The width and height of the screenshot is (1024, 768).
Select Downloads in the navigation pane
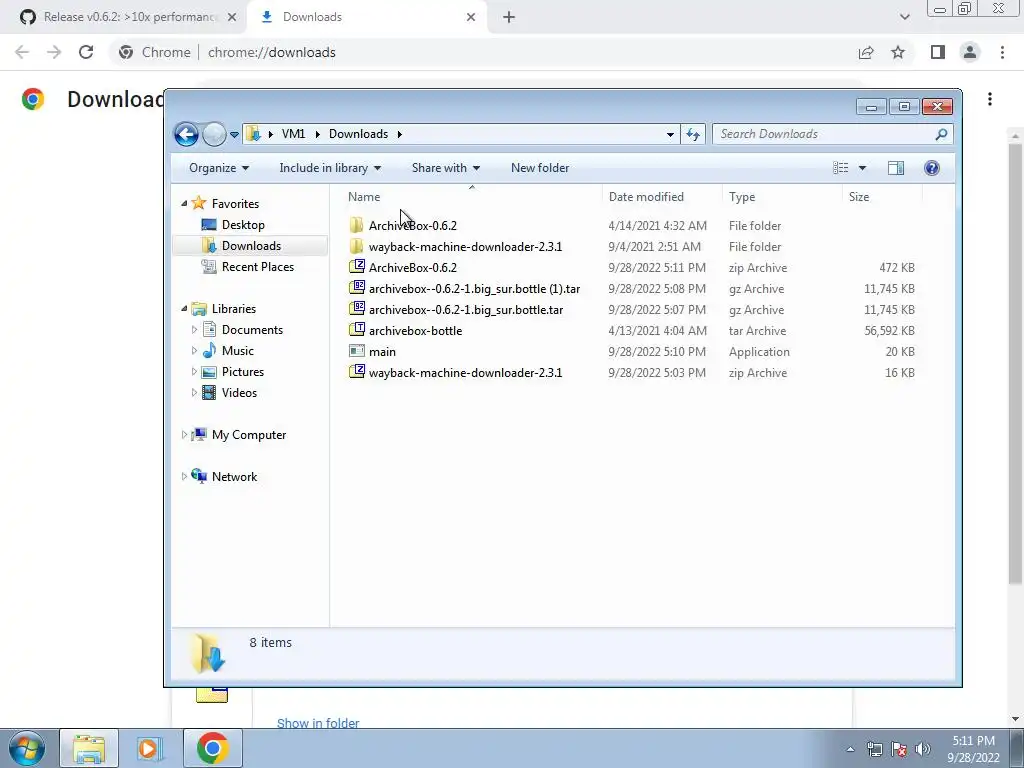(251, 246)
